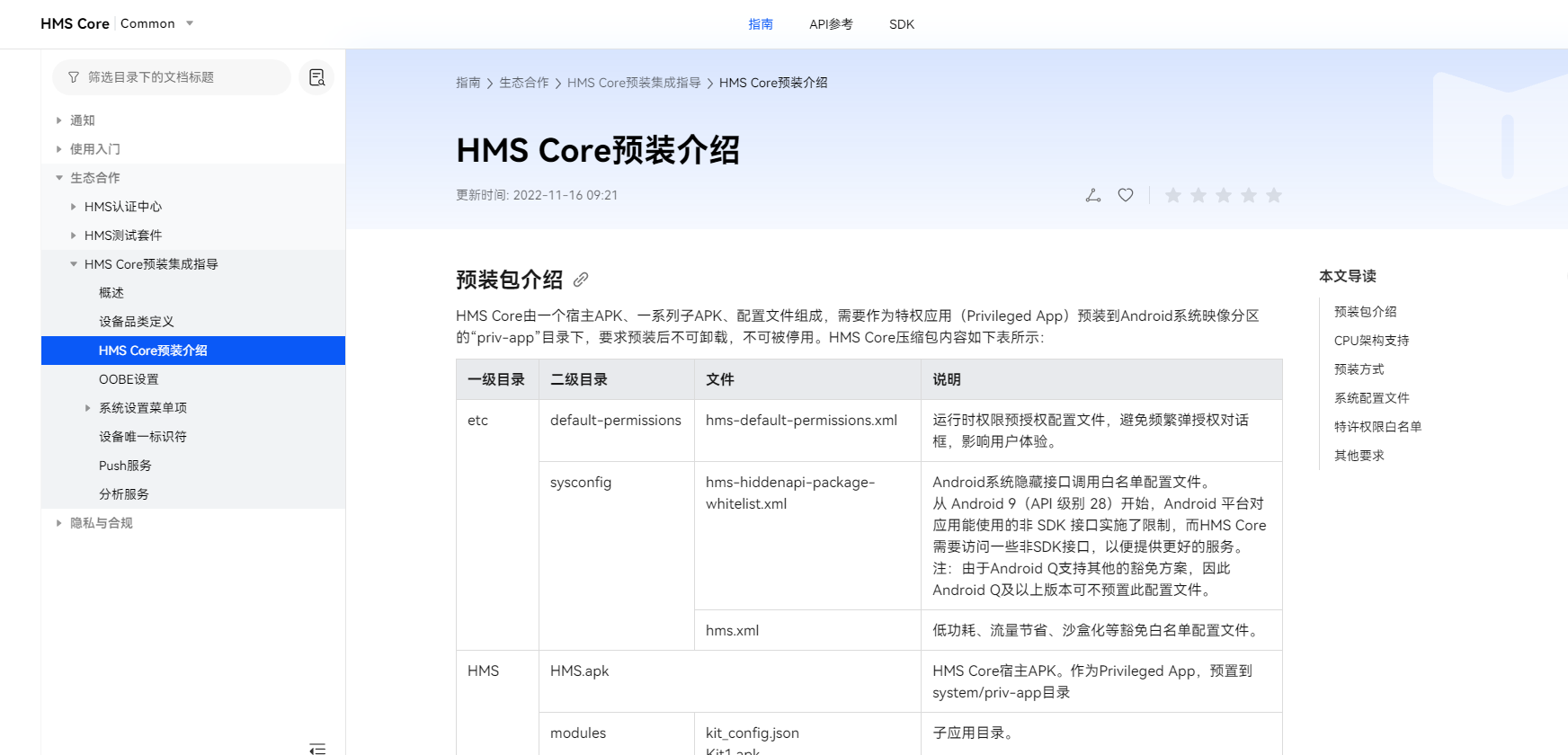Click the HMS.apk table cell
Image resolution: width=1568 pixels, height=755 pixels.
click(730, 681)
